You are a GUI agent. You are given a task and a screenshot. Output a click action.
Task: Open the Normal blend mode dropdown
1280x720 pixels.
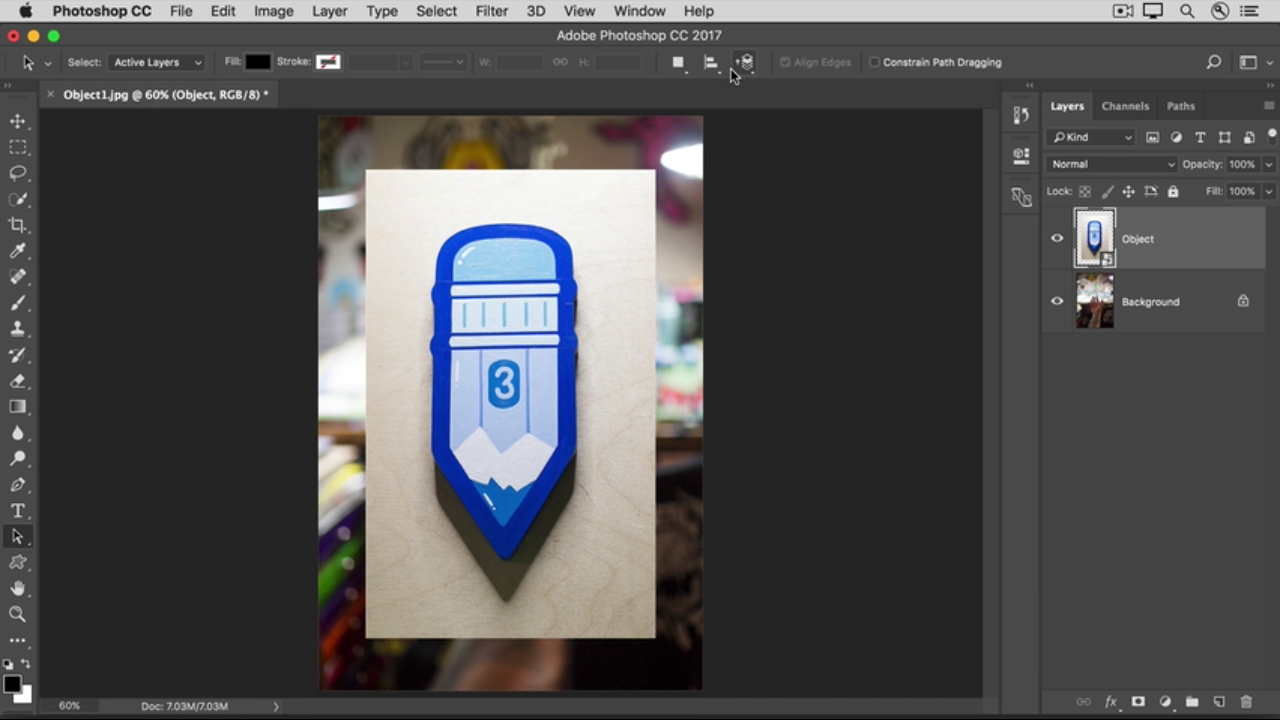1112,164
